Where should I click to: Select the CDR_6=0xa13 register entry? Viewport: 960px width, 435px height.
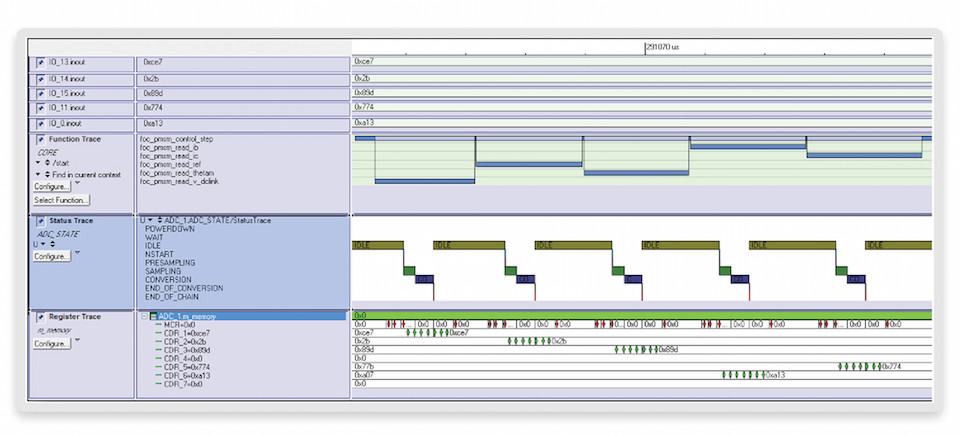pyautogui.click(x=184, y=376)
